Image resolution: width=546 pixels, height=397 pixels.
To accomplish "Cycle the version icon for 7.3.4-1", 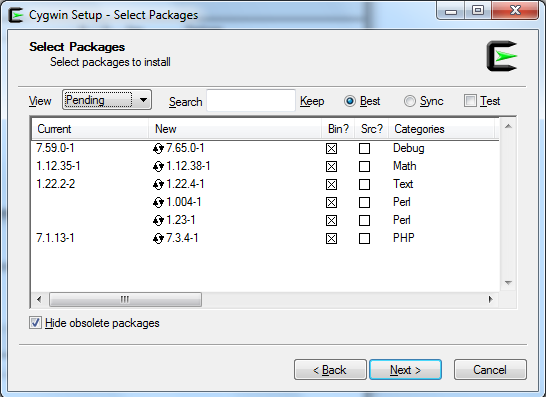I will pyautogui.click(x=158, y=239).
